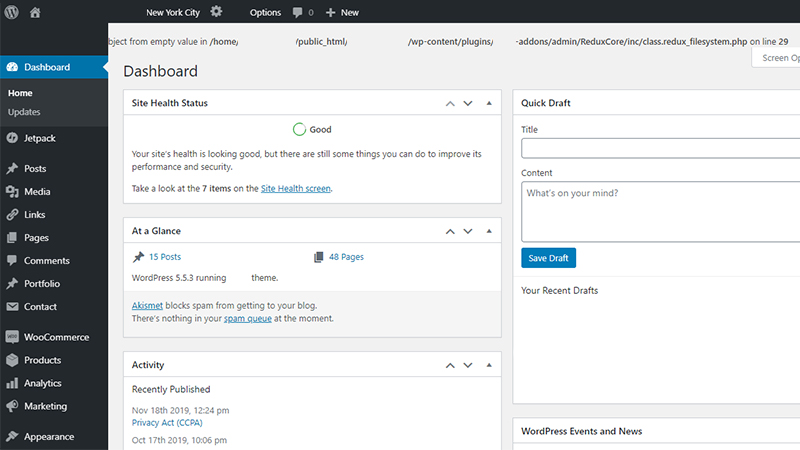Screen dimensions: 800x450
Task: Click the What's on your mind content box
Action: (661, 212)
